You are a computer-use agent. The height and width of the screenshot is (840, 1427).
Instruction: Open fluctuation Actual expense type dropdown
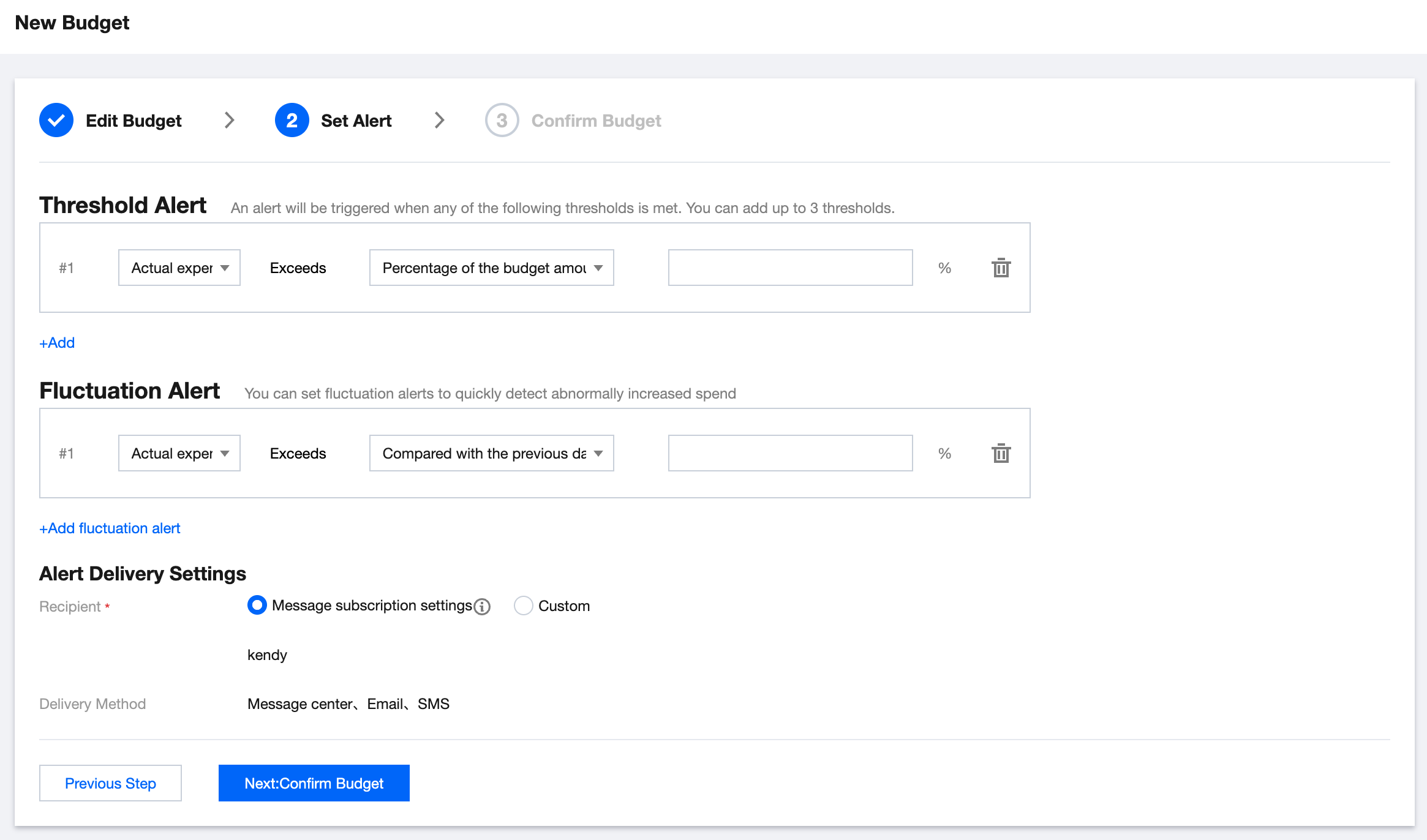pos(179,453)
